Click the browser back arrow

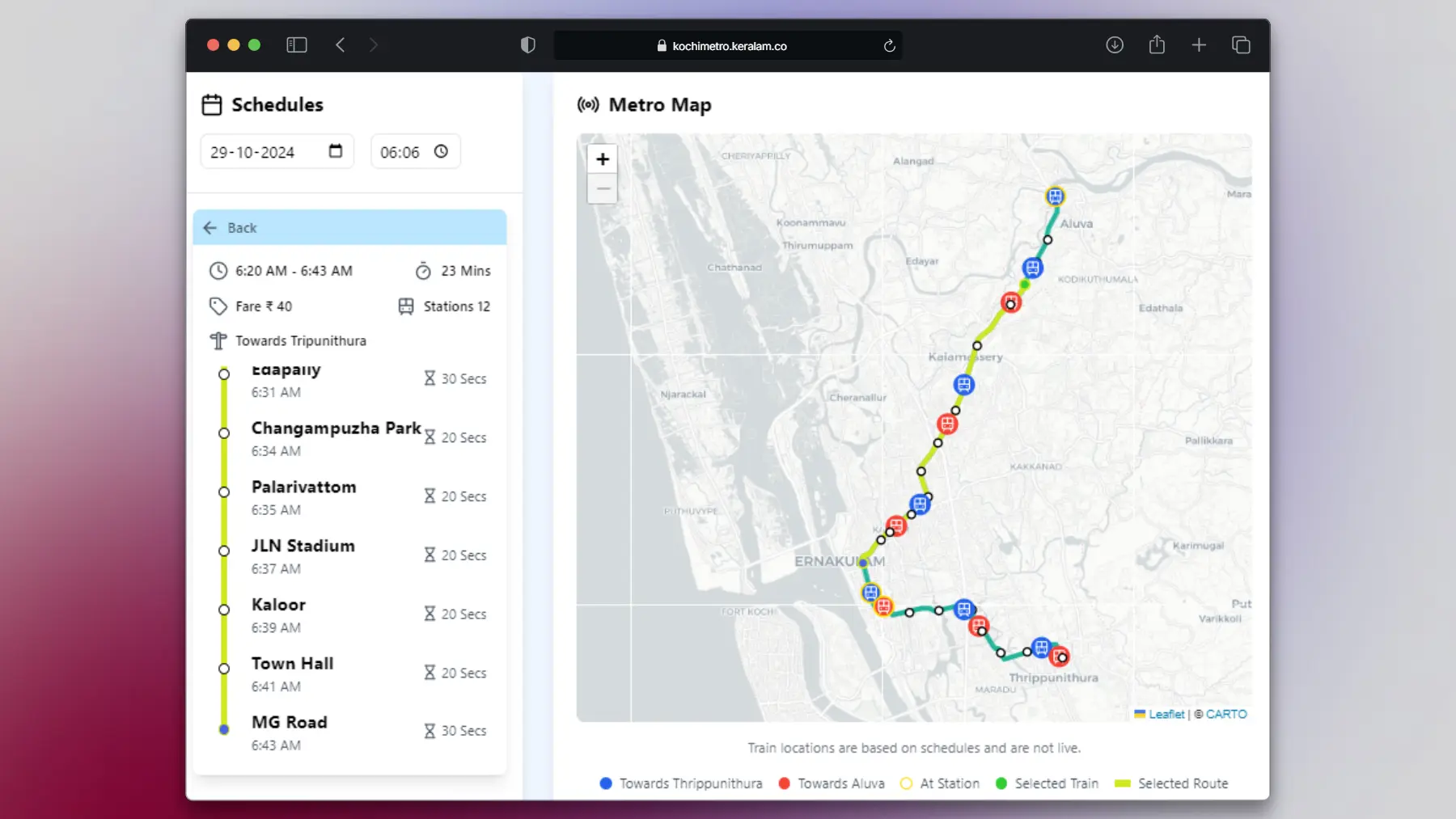click(x=341, y=45)
